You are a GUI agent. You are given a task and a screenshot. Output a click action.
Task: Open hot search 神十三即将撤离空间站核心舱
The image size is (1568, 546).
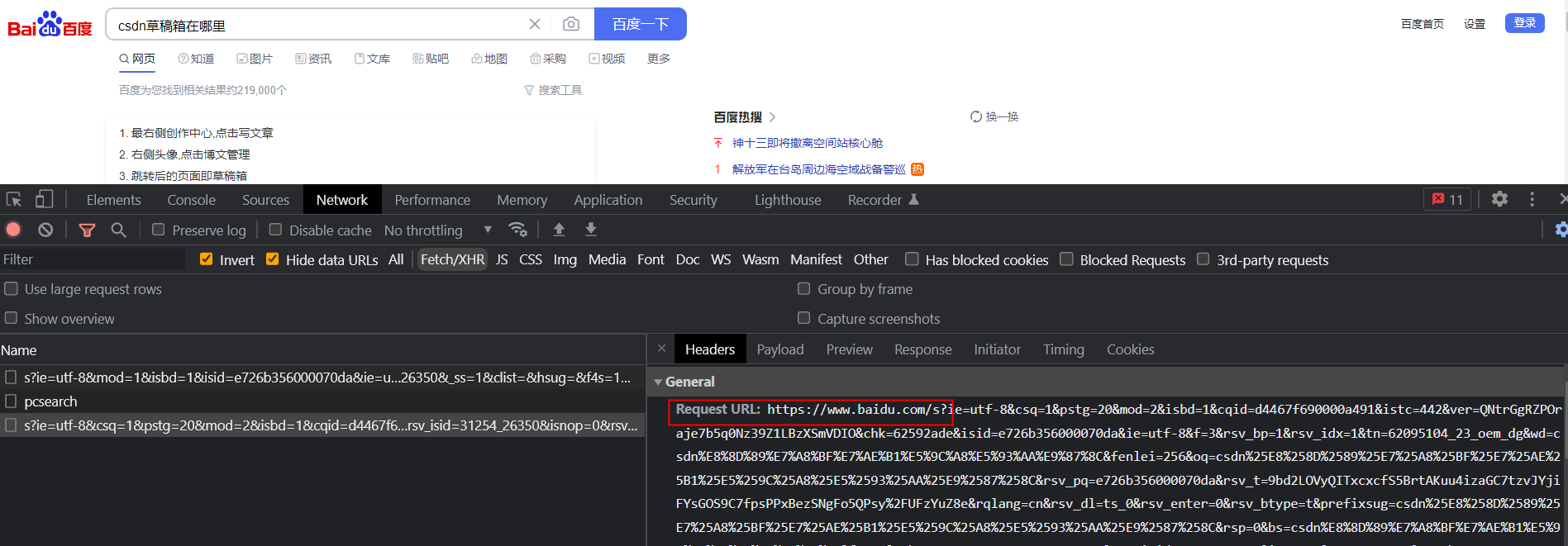(808, 143)
